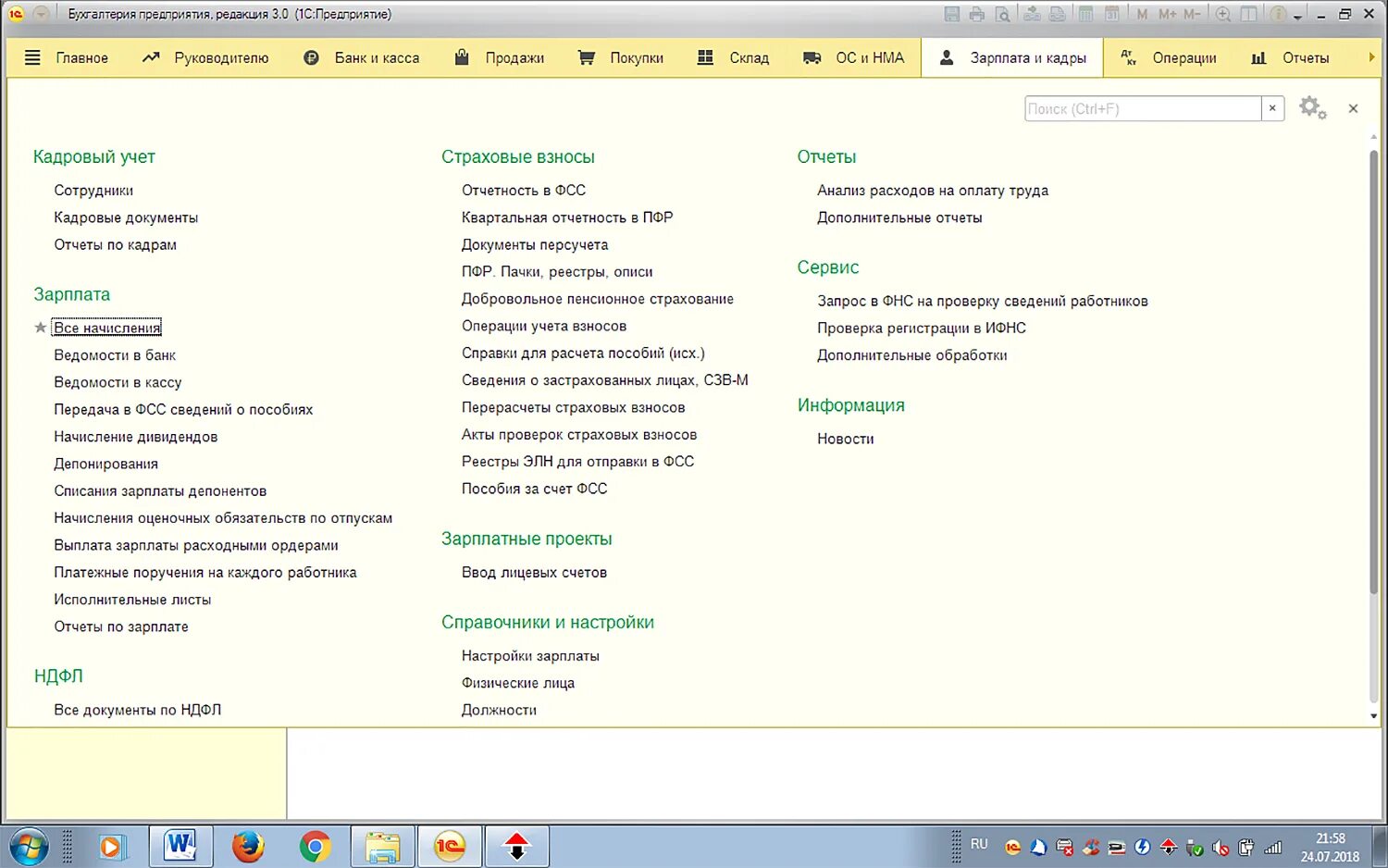Image resolution: width=1388 pixels, height=868 pixels.
Task: Click the muted volume icon in tray
Action: 1221,847
